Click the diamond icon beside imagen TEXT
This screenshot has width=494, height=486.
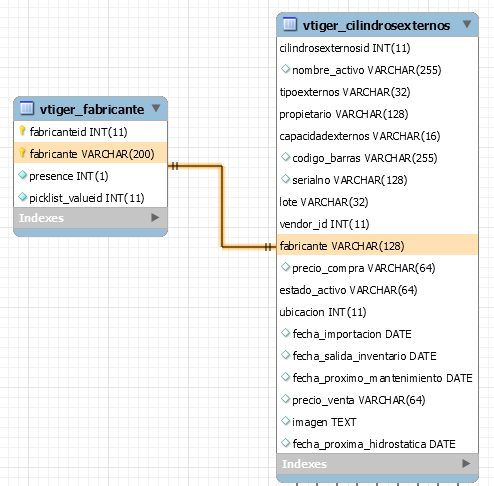[x=285, y=421]
